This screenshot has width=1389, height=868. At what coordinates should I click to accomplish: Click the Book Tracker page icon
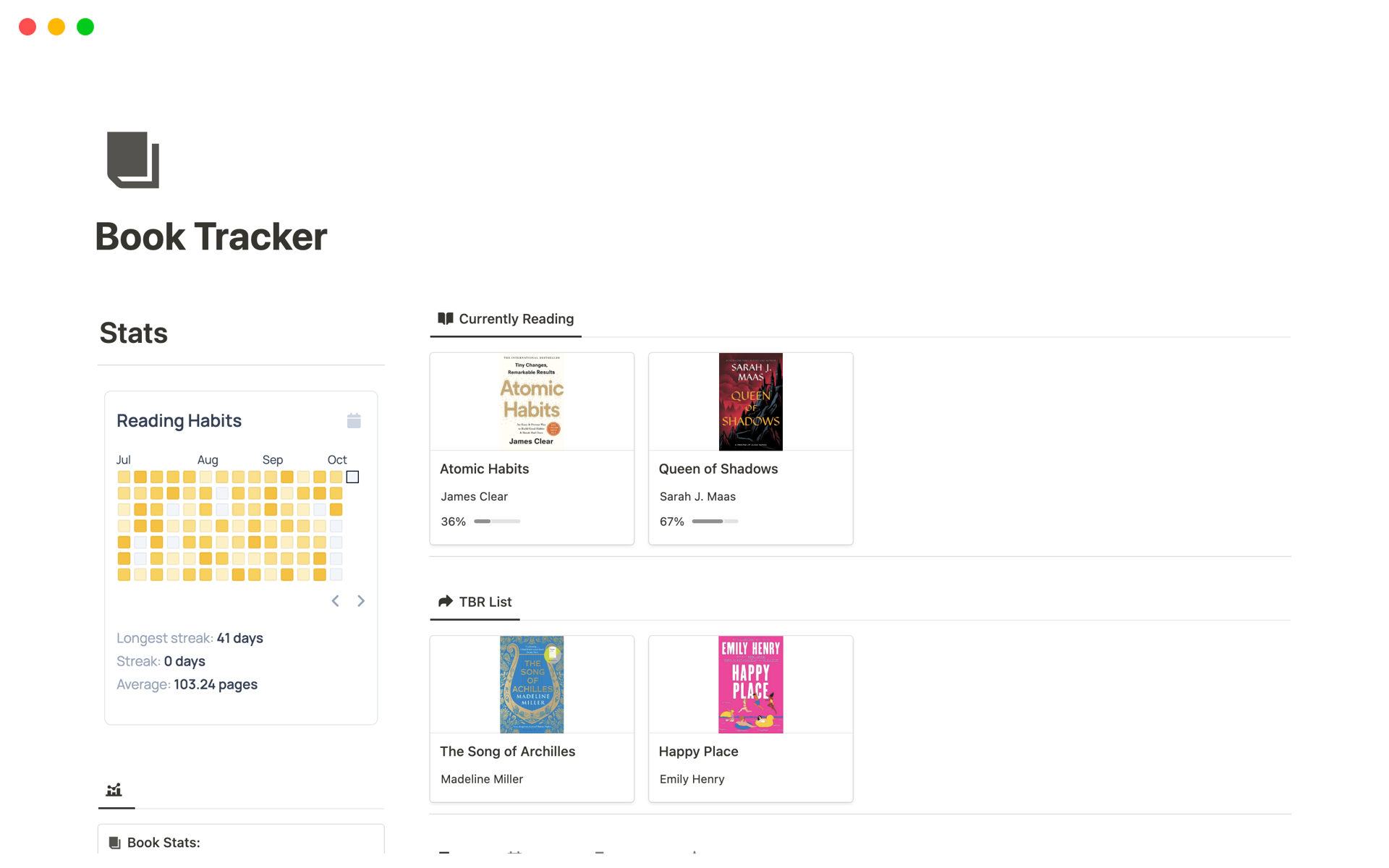[133, 160]
